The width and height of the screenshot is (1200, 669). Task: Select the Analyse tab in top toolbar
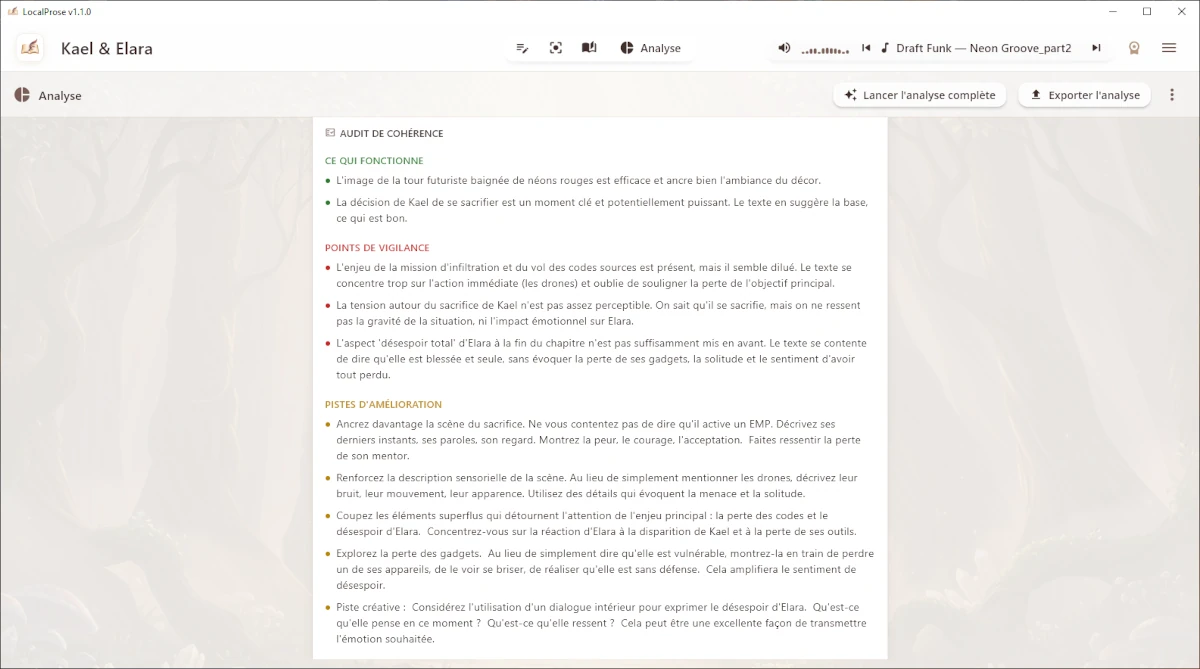[650, 48]
